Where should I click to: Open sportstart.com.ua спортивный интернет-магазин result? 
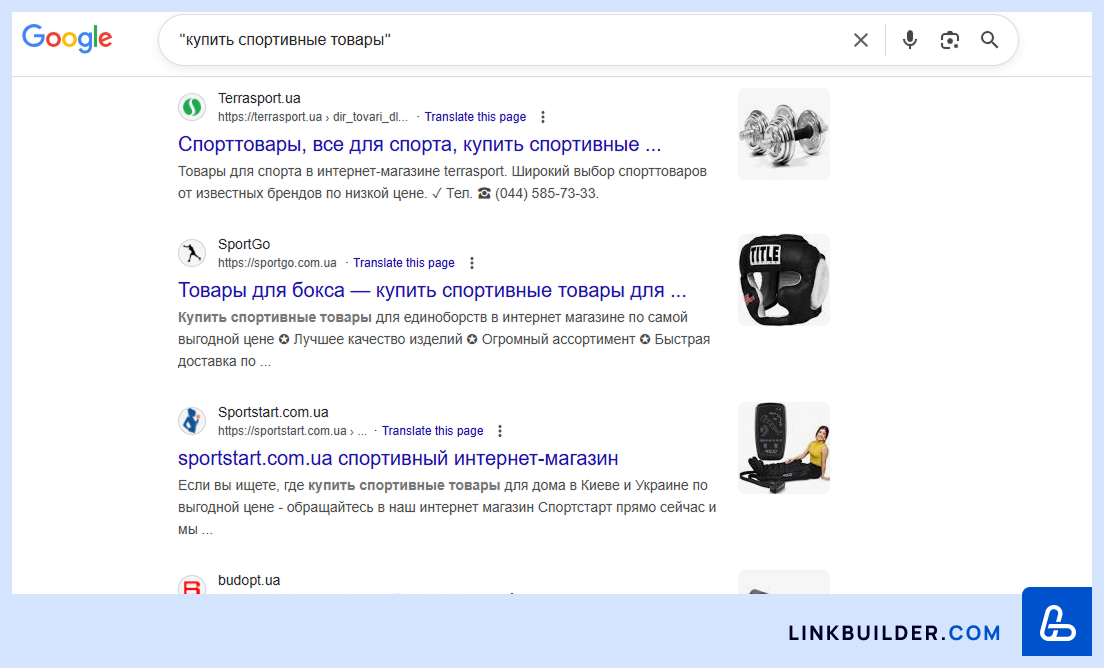[398, 458]
